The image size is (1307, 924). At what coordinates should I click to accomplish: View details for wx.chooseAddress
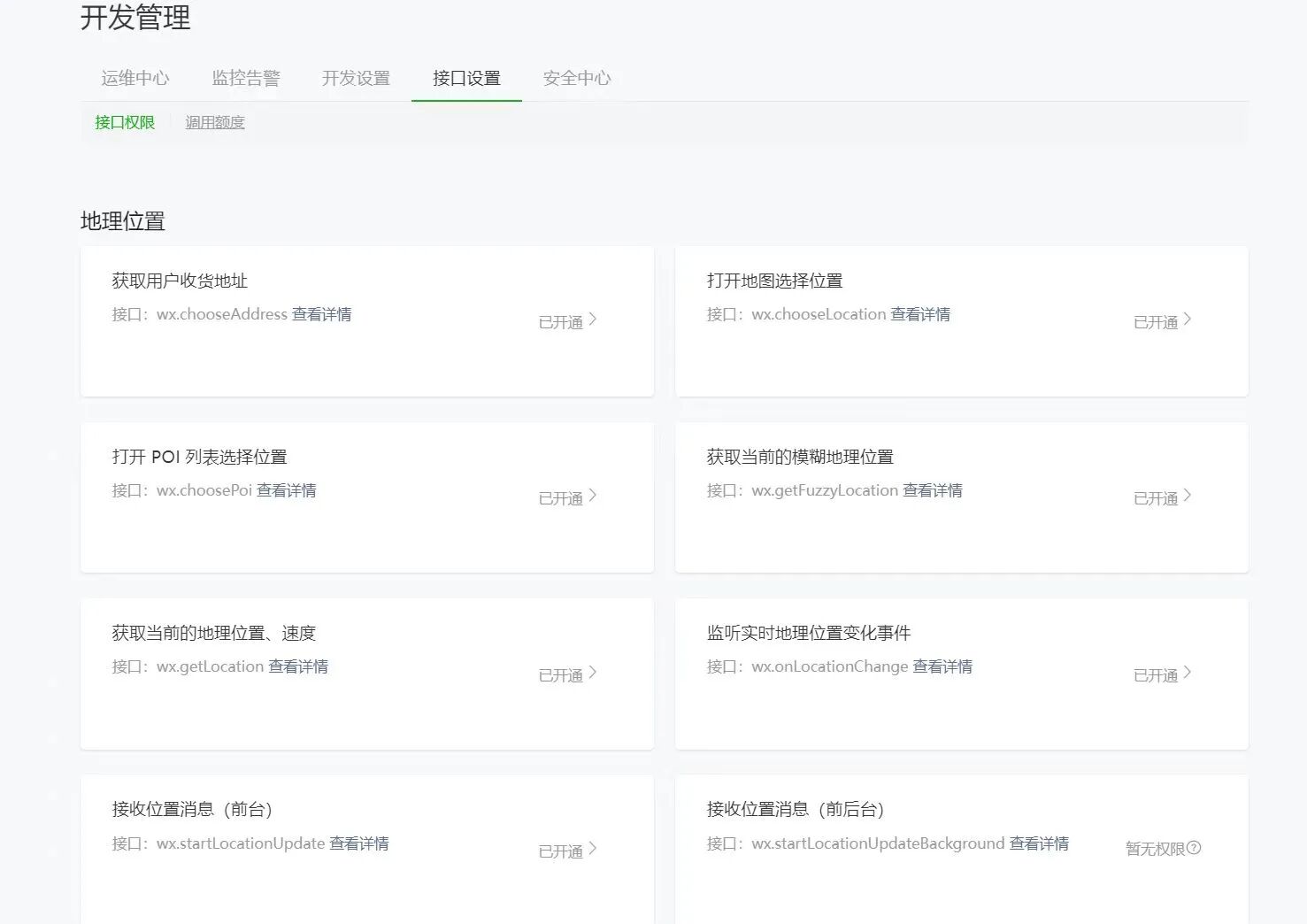tap(322, 314)
